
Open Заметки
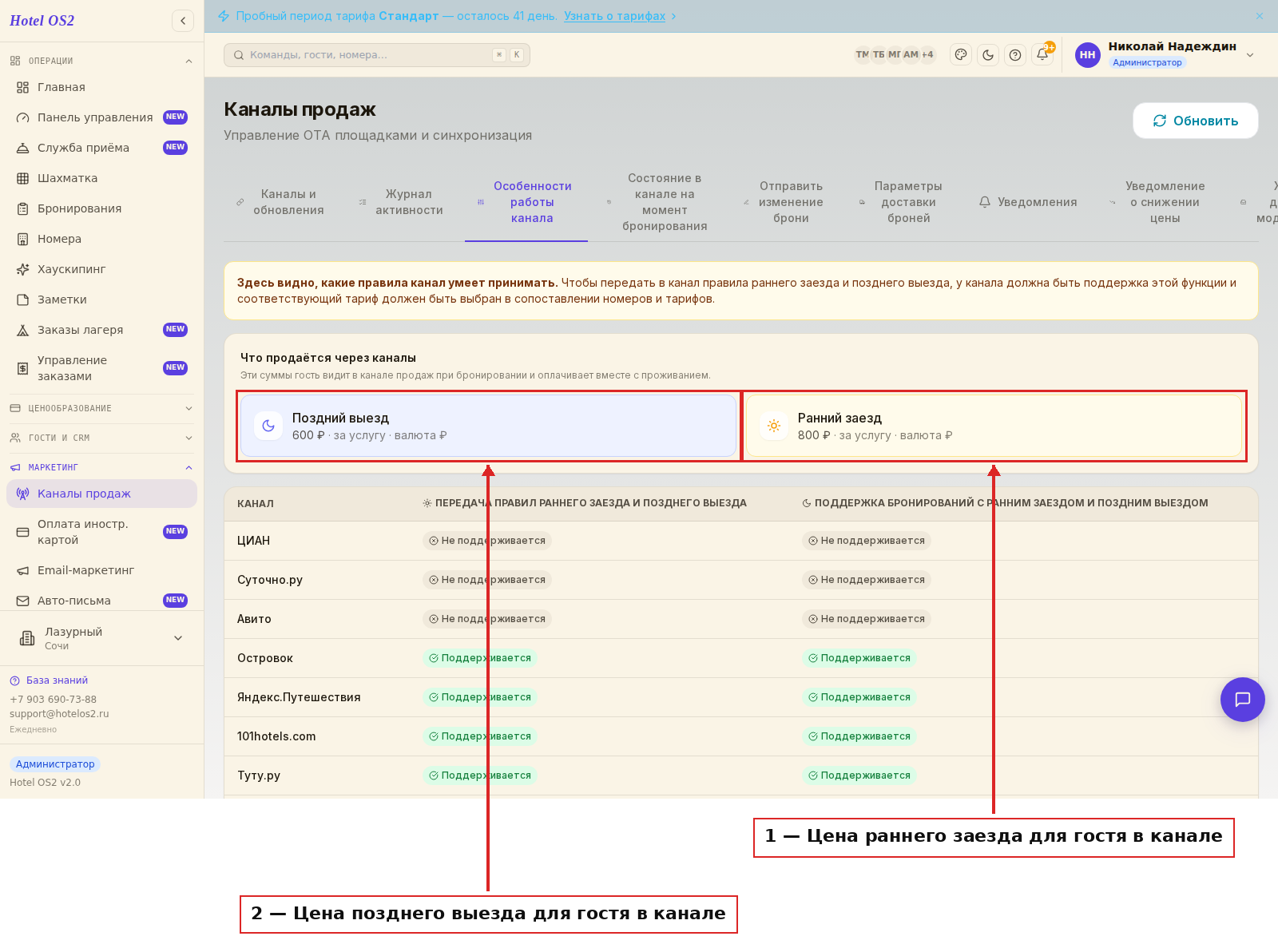point(101,299)
